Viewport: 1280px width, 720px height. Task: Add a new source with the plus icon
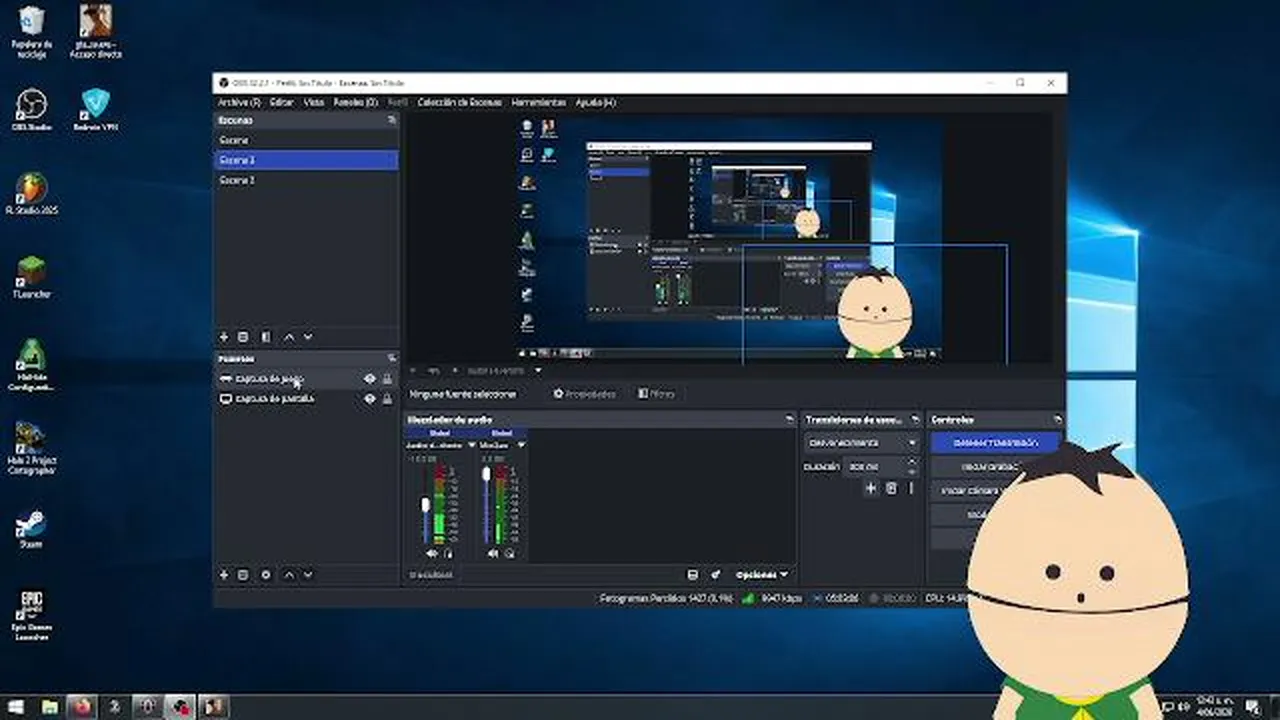[224, 575]
